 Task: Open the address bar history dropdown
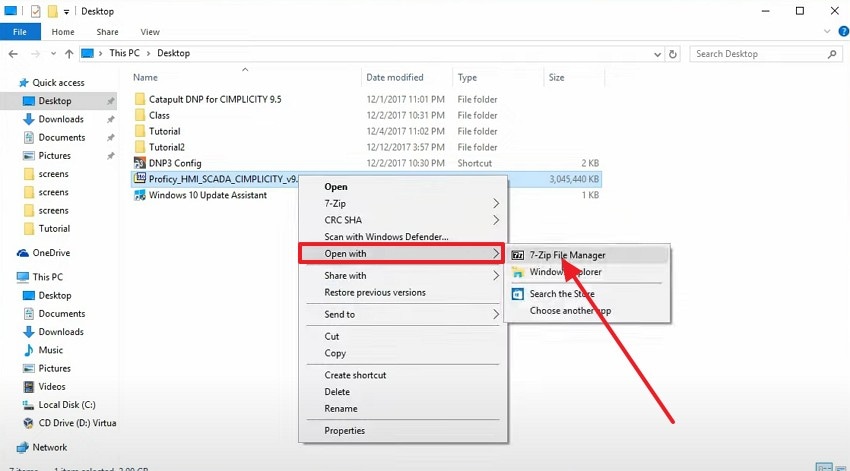657,54
